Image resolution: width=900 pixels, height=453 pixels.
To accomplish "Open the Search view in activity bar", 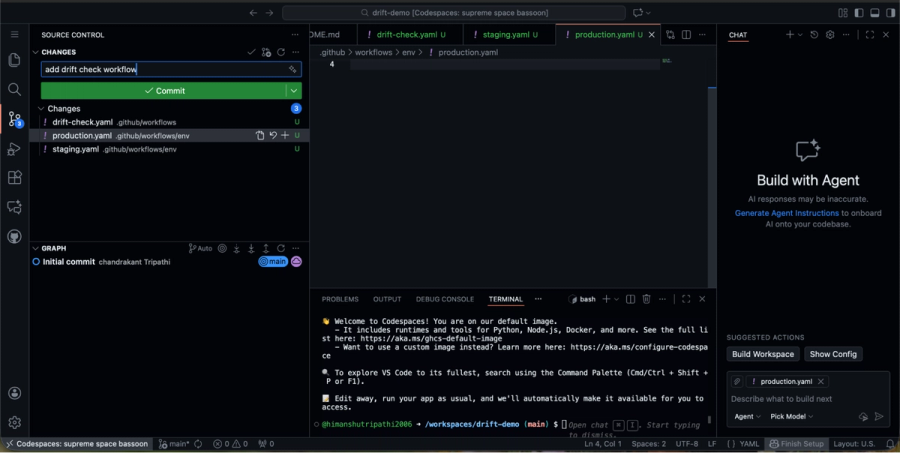I will click(14, 90).
